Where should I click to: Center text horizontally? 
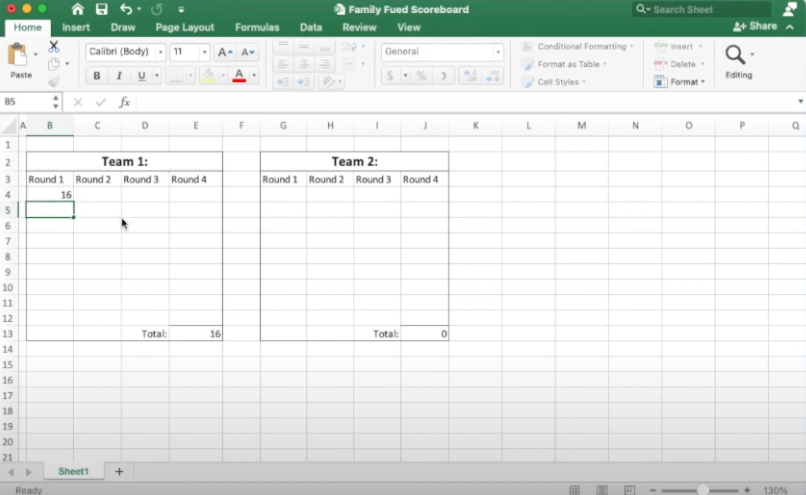(x=304, y=64)
